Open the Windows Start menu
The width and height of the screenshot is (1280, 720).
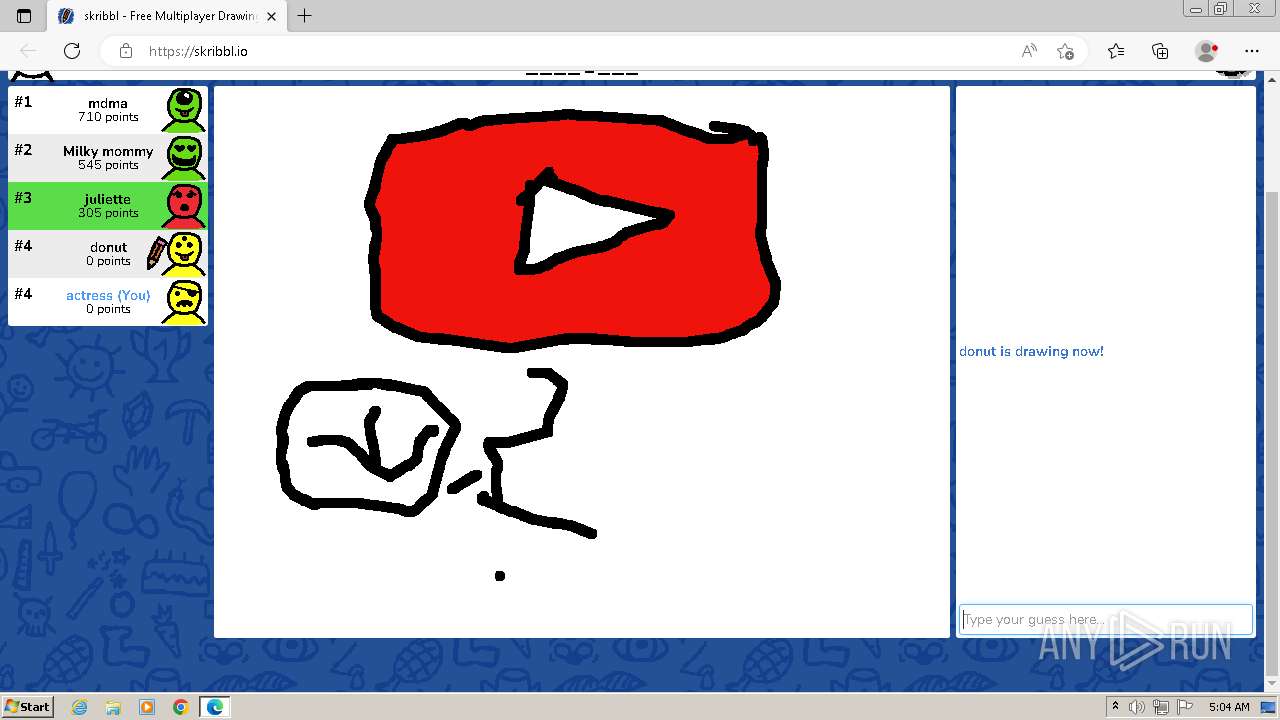click(28, 707)
